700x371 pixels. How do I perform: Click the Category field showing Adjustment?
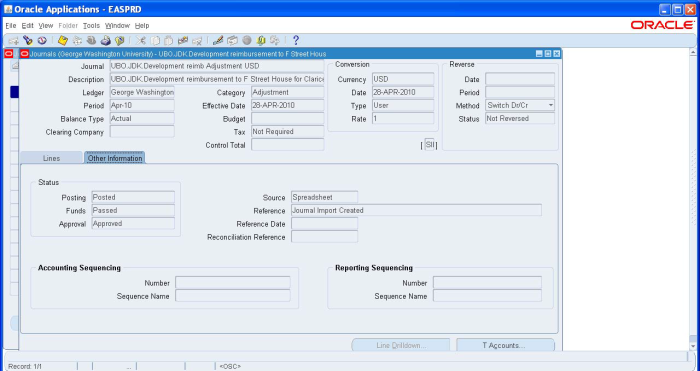[288, 92]
